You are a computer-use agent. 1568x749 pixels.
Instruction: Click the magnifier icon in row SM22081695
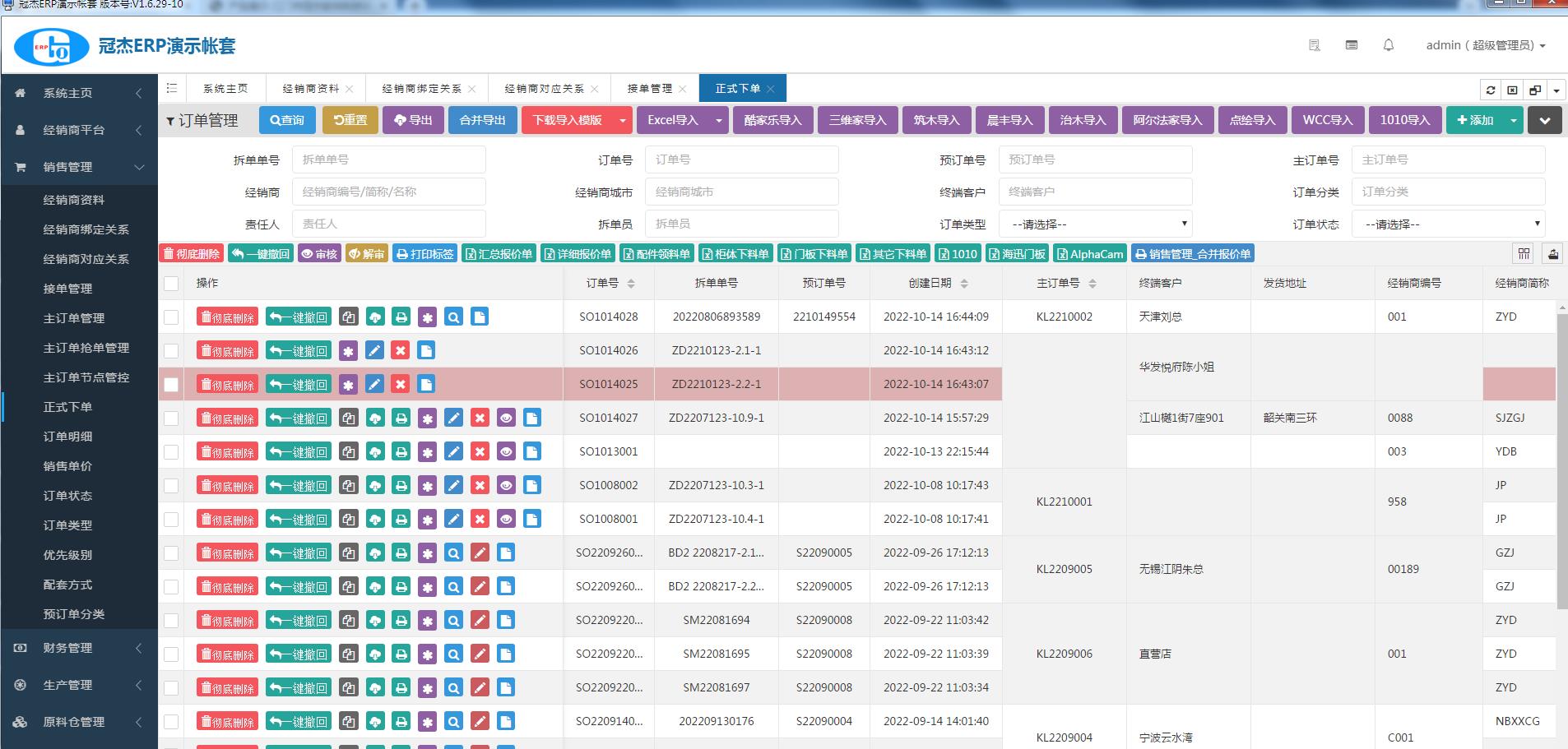(453, 654)
